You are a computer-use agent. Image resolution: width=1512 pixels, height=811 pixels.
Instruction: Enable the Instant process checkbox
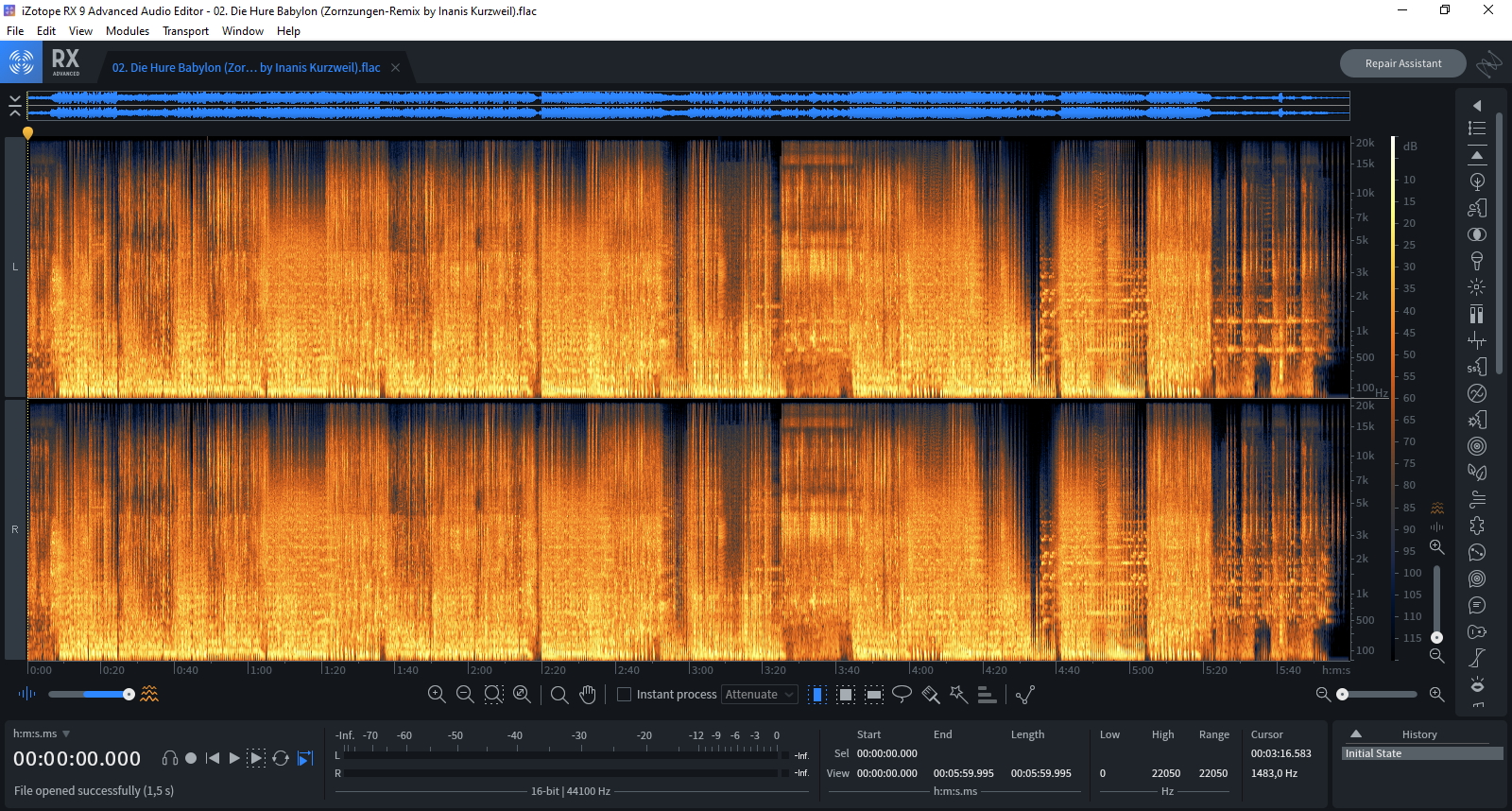click(x=624, y=695)
